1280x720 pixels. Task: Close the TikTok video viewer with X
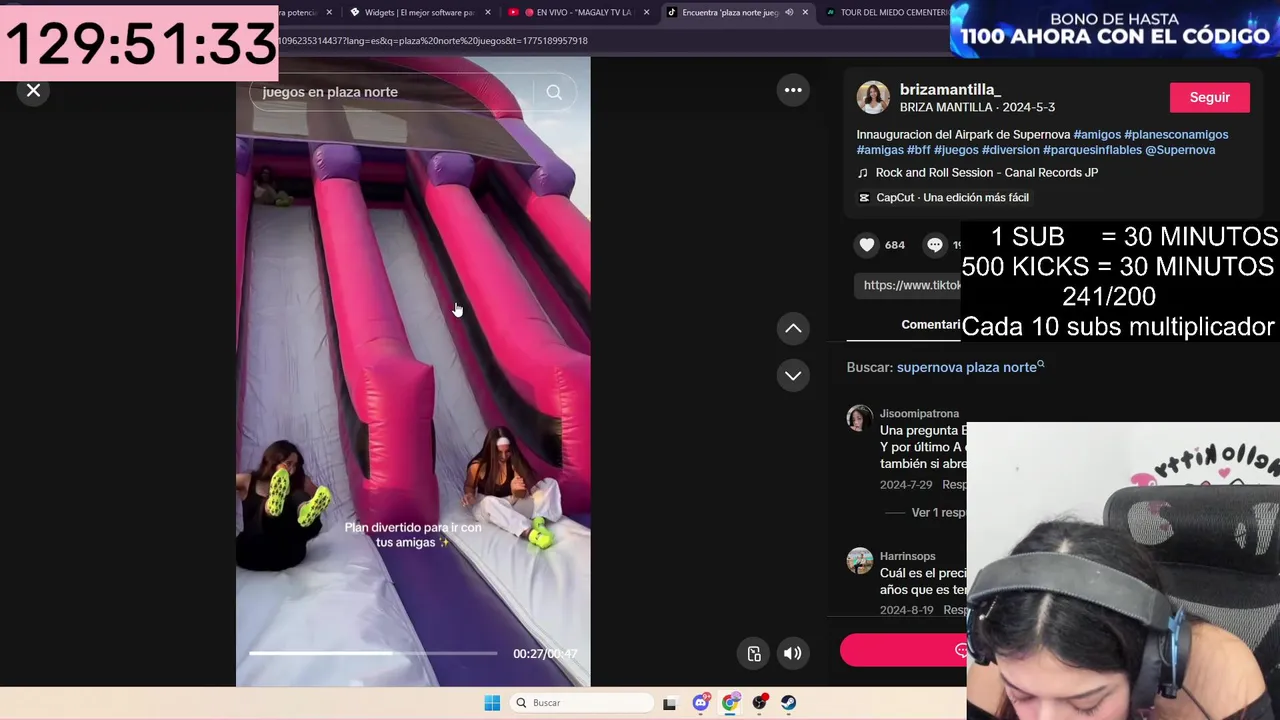point(33,91)
